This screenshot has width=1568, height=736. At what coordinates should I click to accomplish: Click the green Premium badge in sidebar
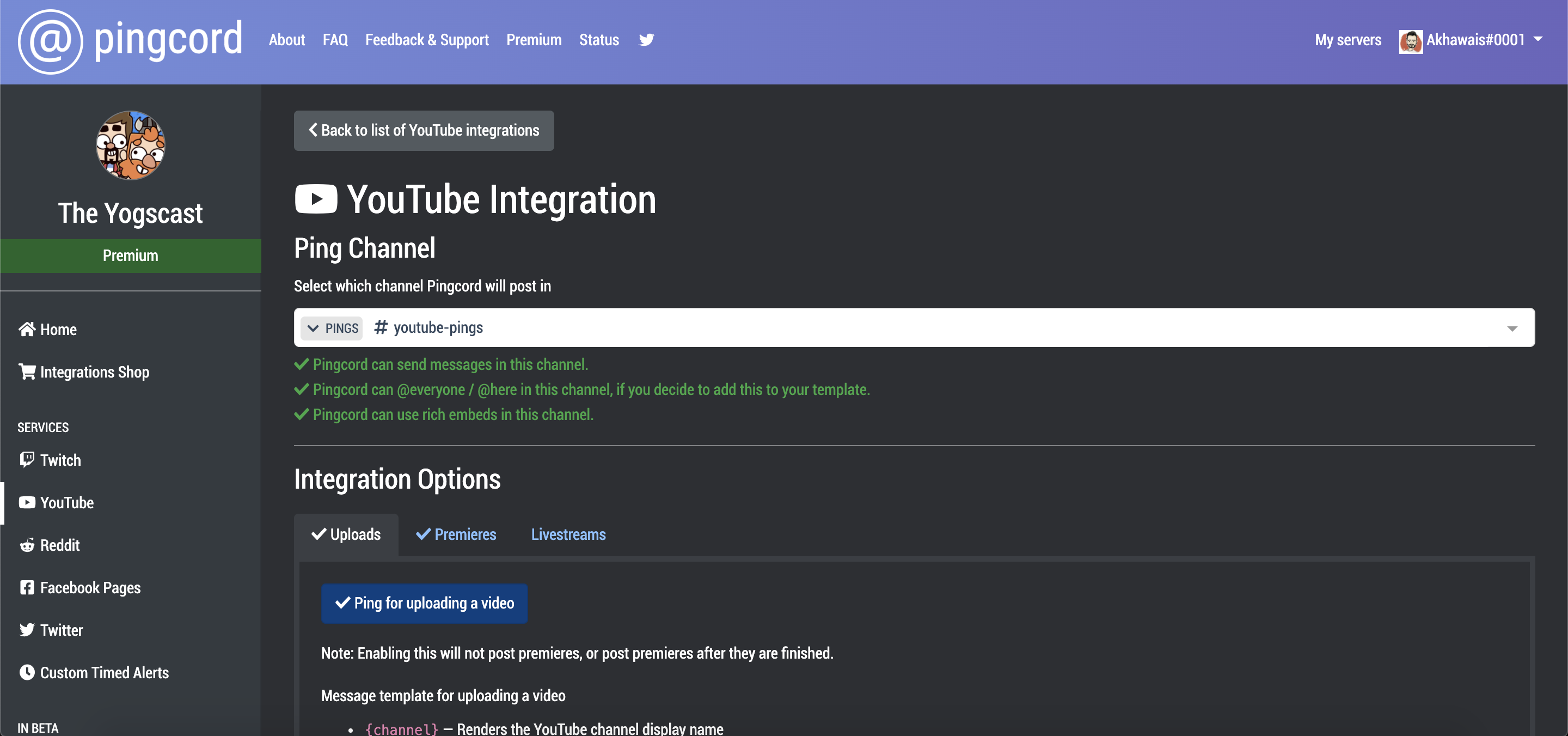pos(130,256)
